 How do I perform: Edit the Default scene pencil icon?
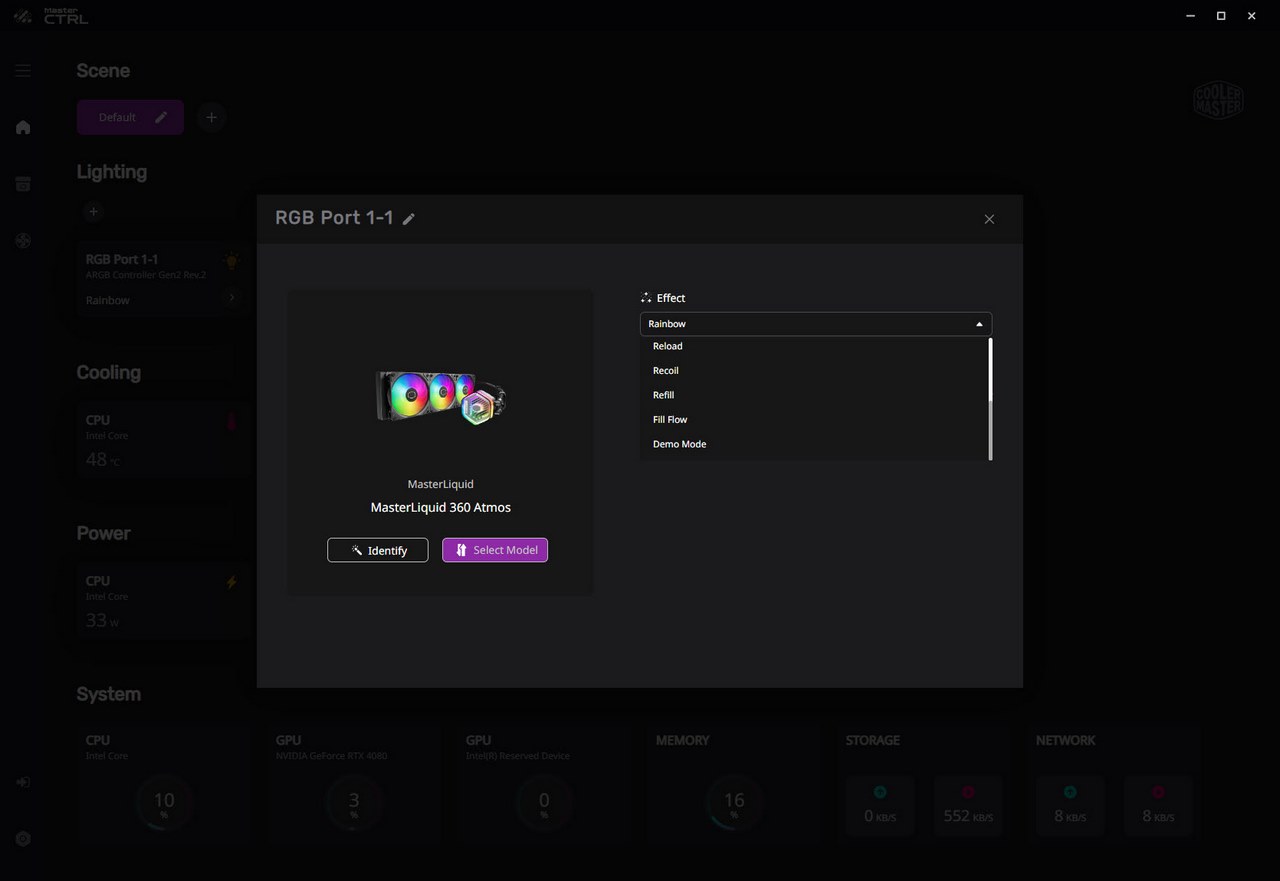coord(161,117)
